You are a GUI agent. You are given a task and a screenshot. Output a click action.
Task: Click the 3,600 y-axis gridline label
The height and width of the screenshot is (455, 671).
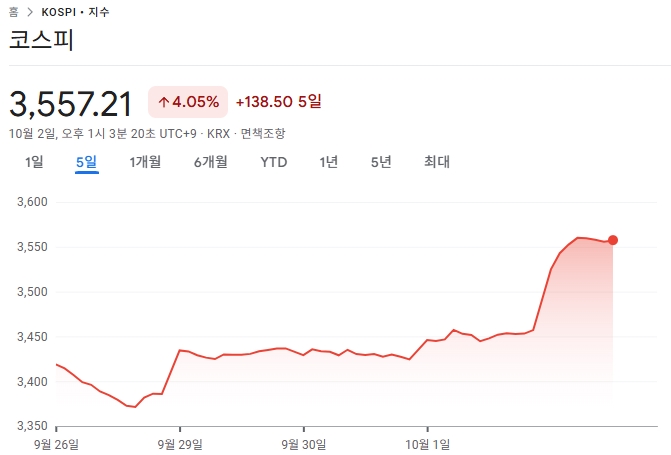click(33, 202)
